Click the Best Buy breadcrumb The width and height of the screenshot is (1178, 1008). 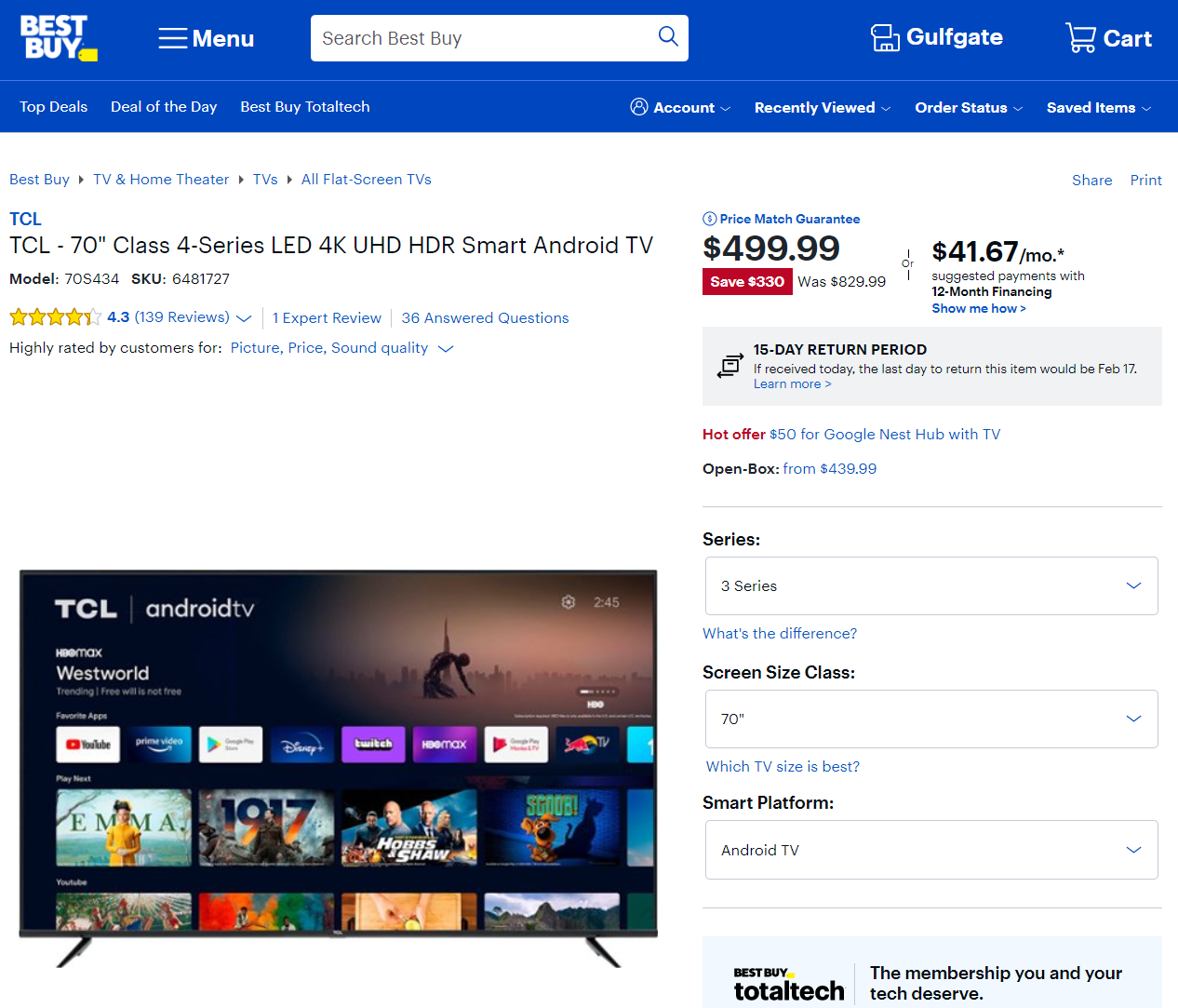point(40,180)
